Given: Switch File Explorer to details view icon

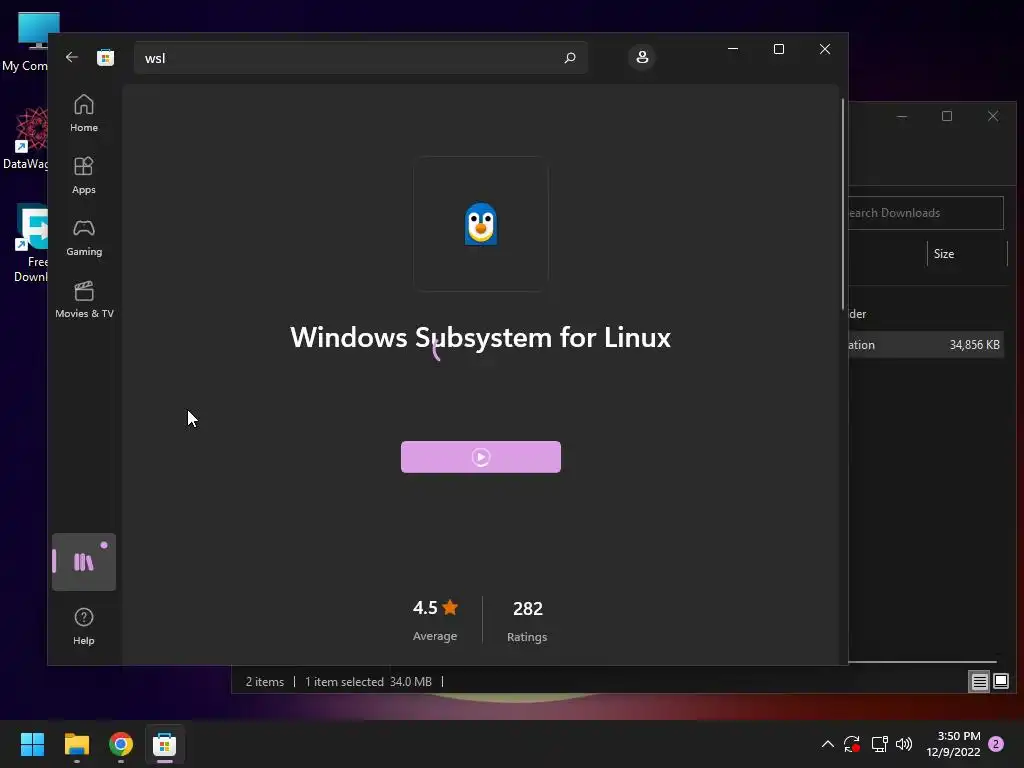Looking at the screenshot, I should click(x=980, y=682).
